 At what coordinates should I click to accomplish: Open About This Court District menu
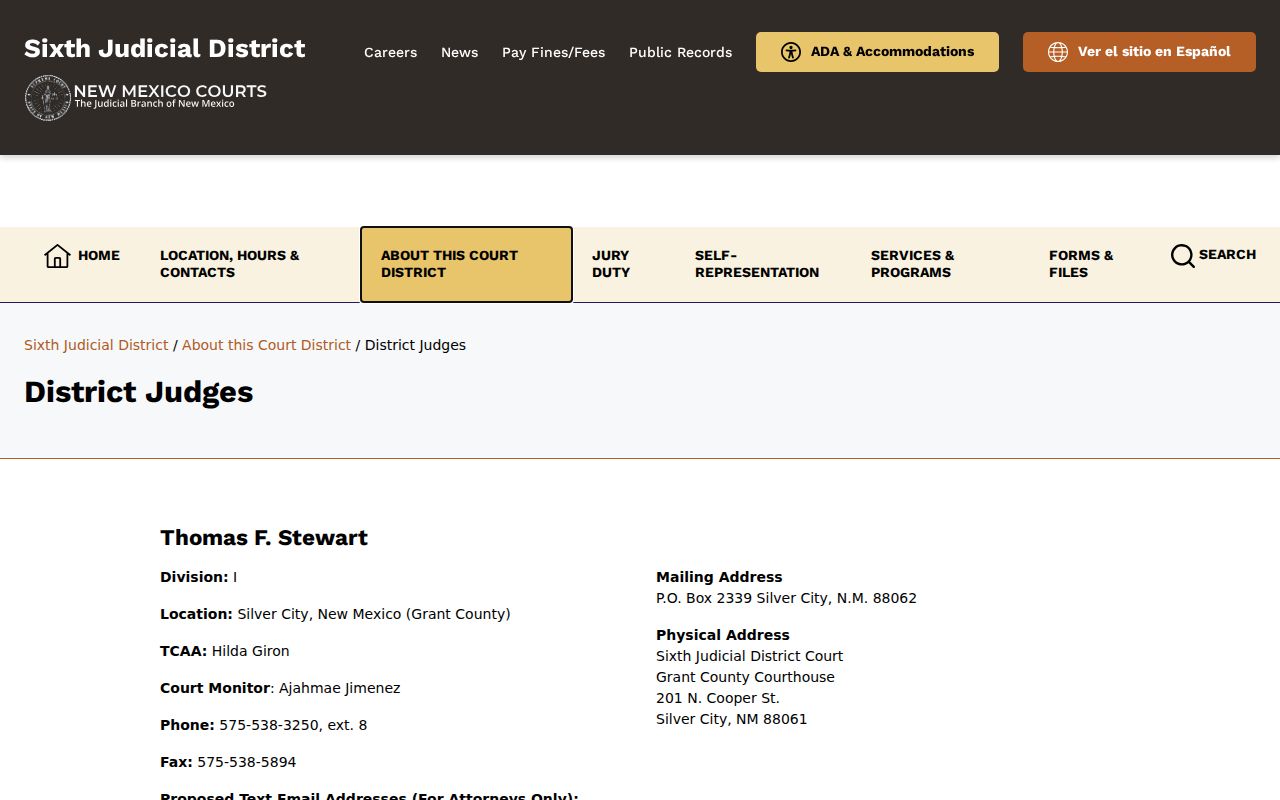pyautogui.click(x=466, y=264)
